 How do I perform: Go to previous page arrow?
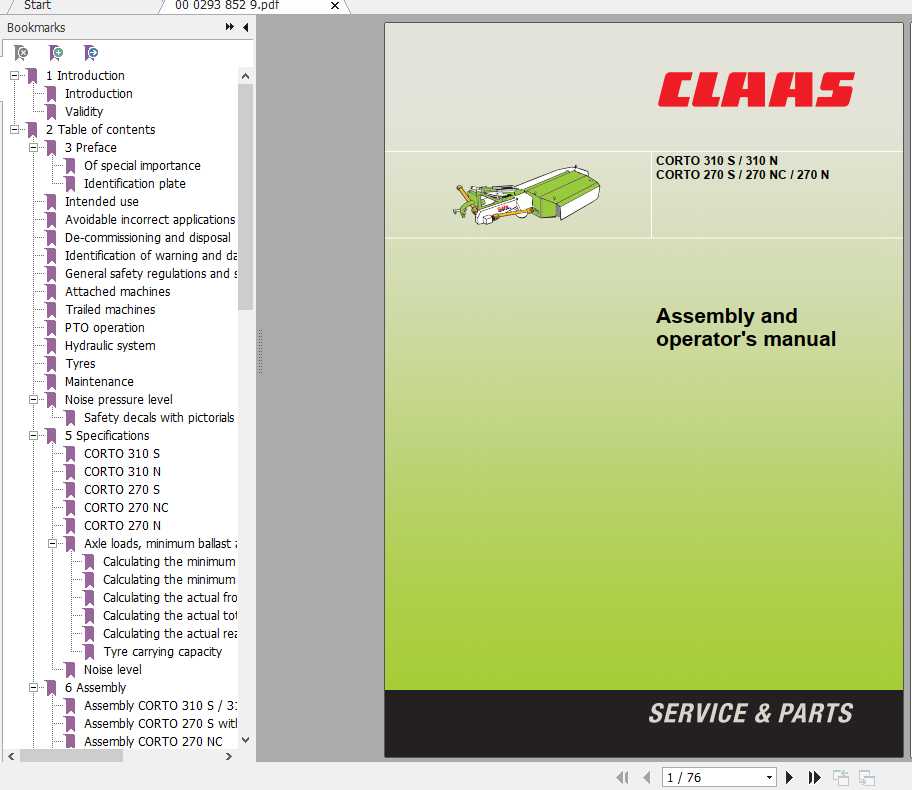[646, 777]
